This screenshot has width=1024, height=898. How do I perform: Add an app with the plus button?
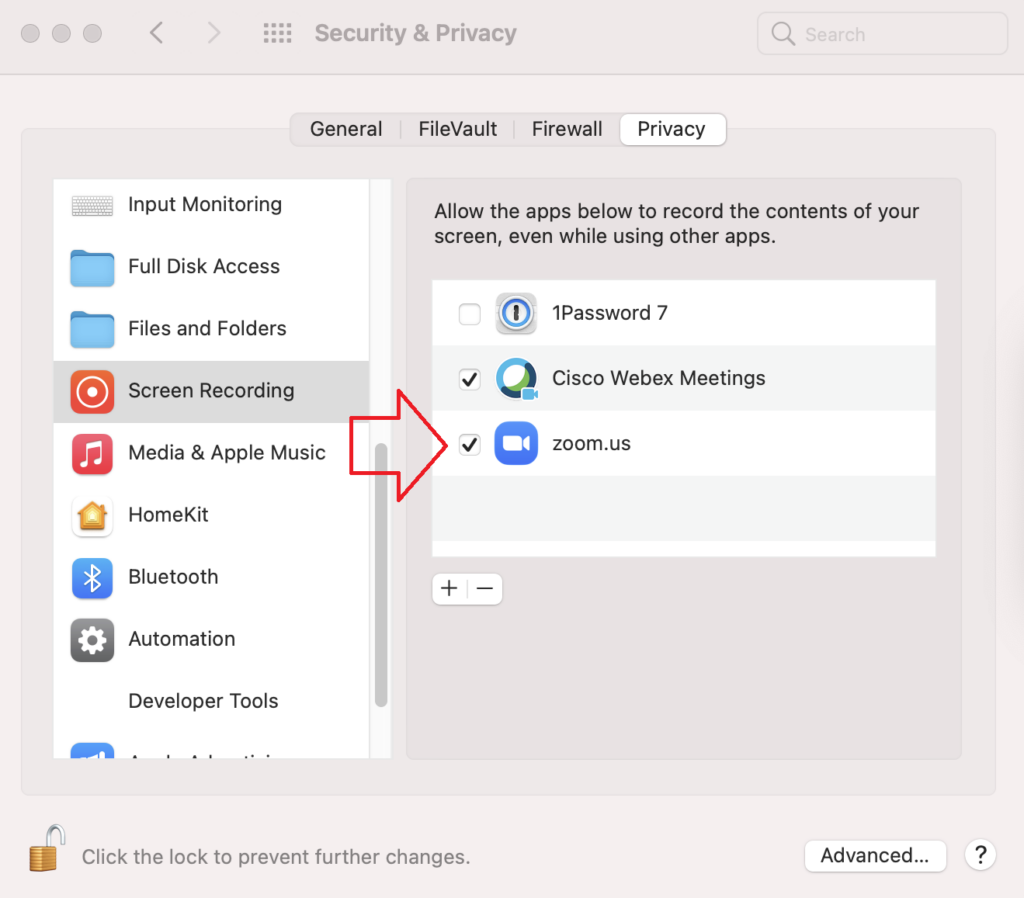[449, 589]
